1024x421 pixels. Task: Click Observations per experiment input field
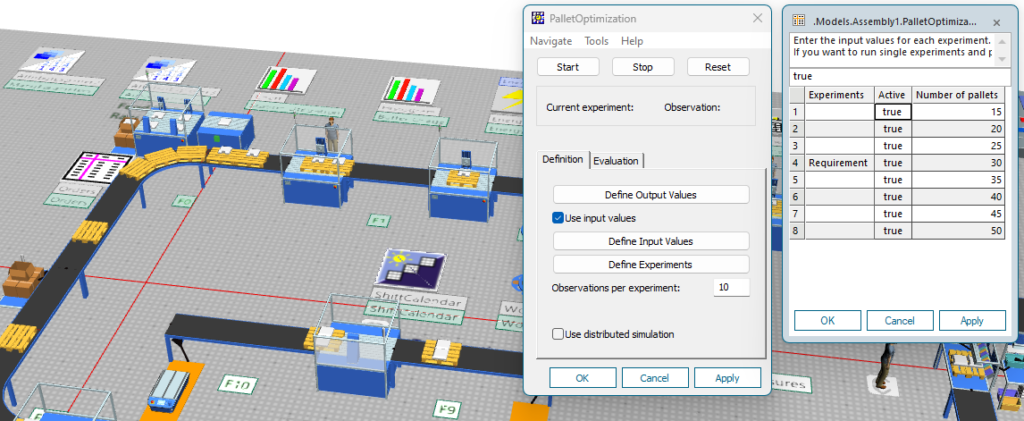[x=734, y=288]
